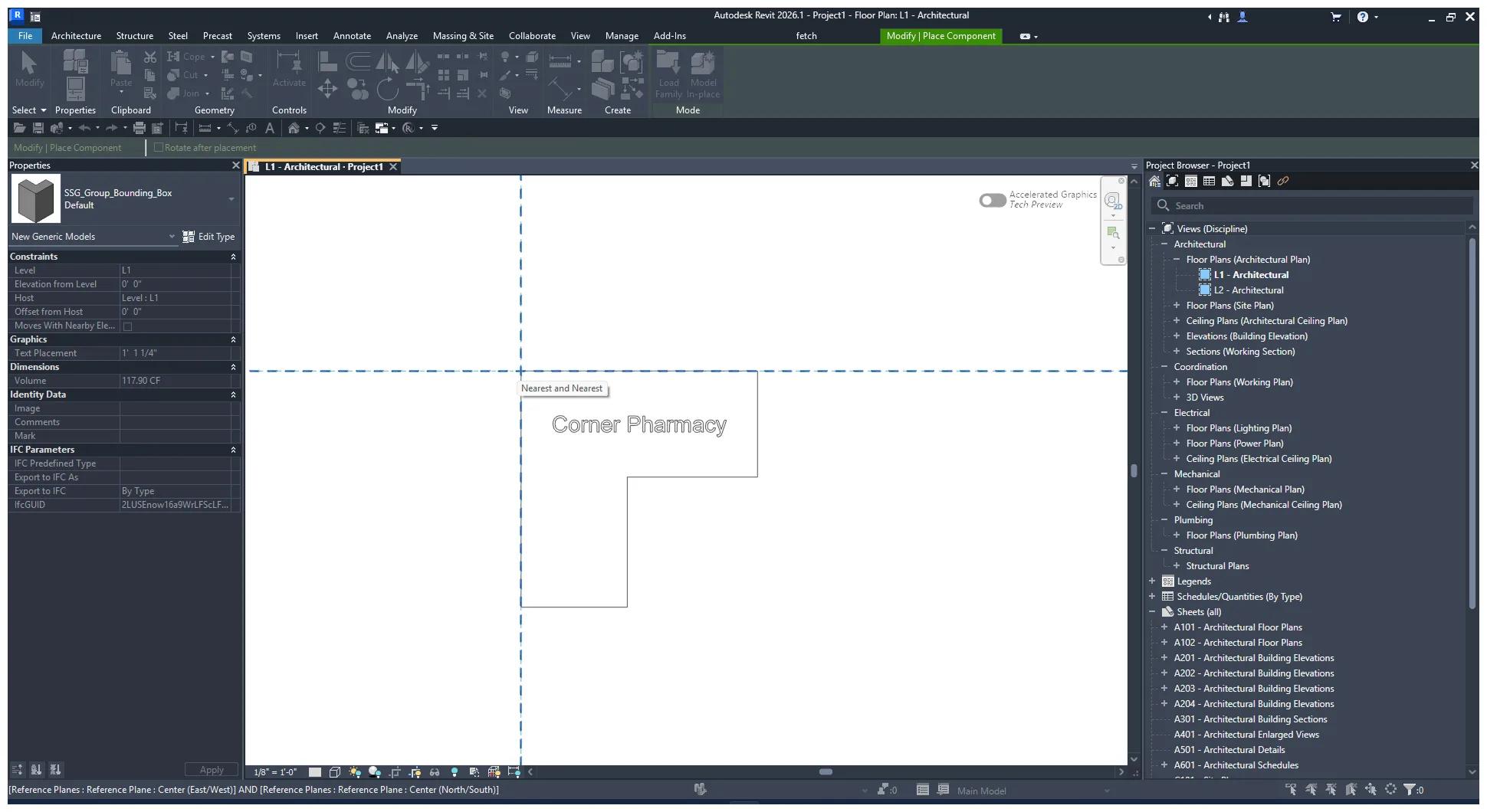The image size is (1487, 812).
Task: Click the Text tool in quick access toolbar
Action: 270,128
